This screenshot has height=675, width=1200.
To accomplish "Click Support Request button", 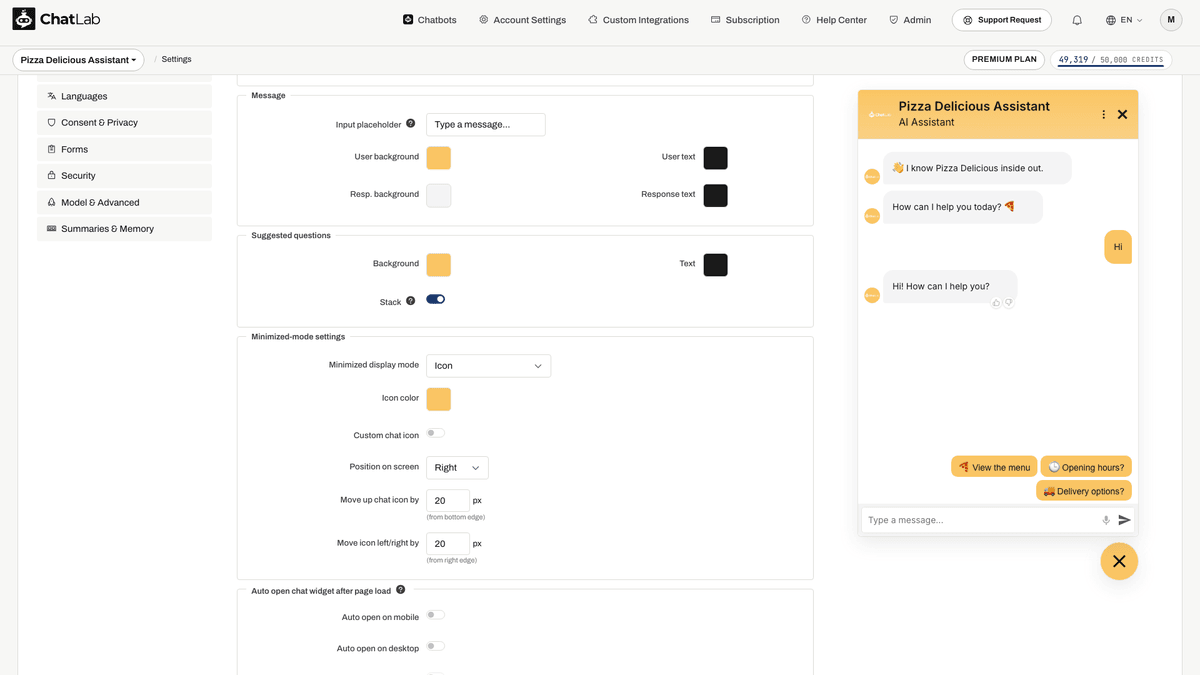I will (x=1003, y=20).
